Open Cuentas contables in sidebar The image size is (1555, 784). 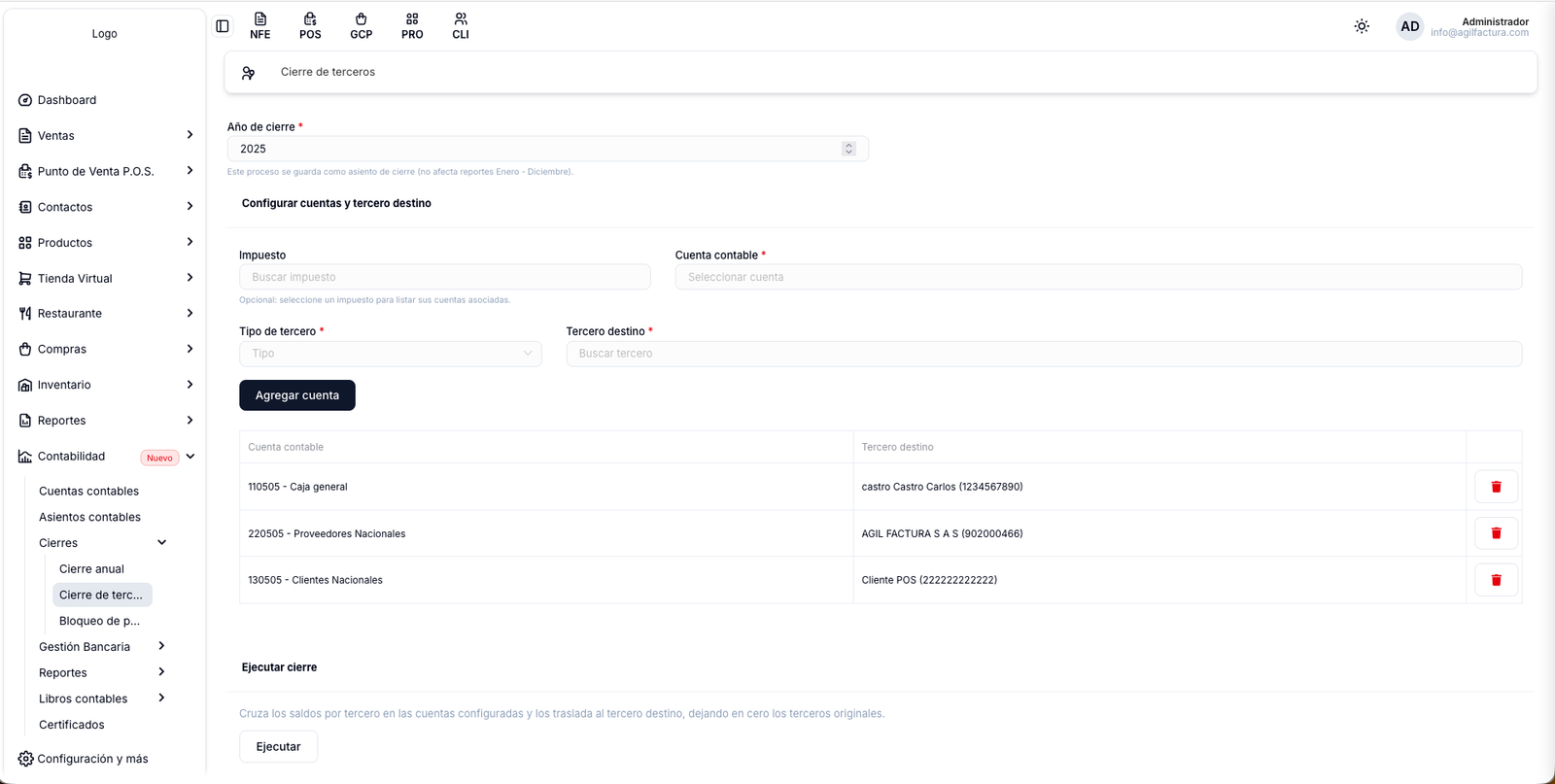(88, 492)
